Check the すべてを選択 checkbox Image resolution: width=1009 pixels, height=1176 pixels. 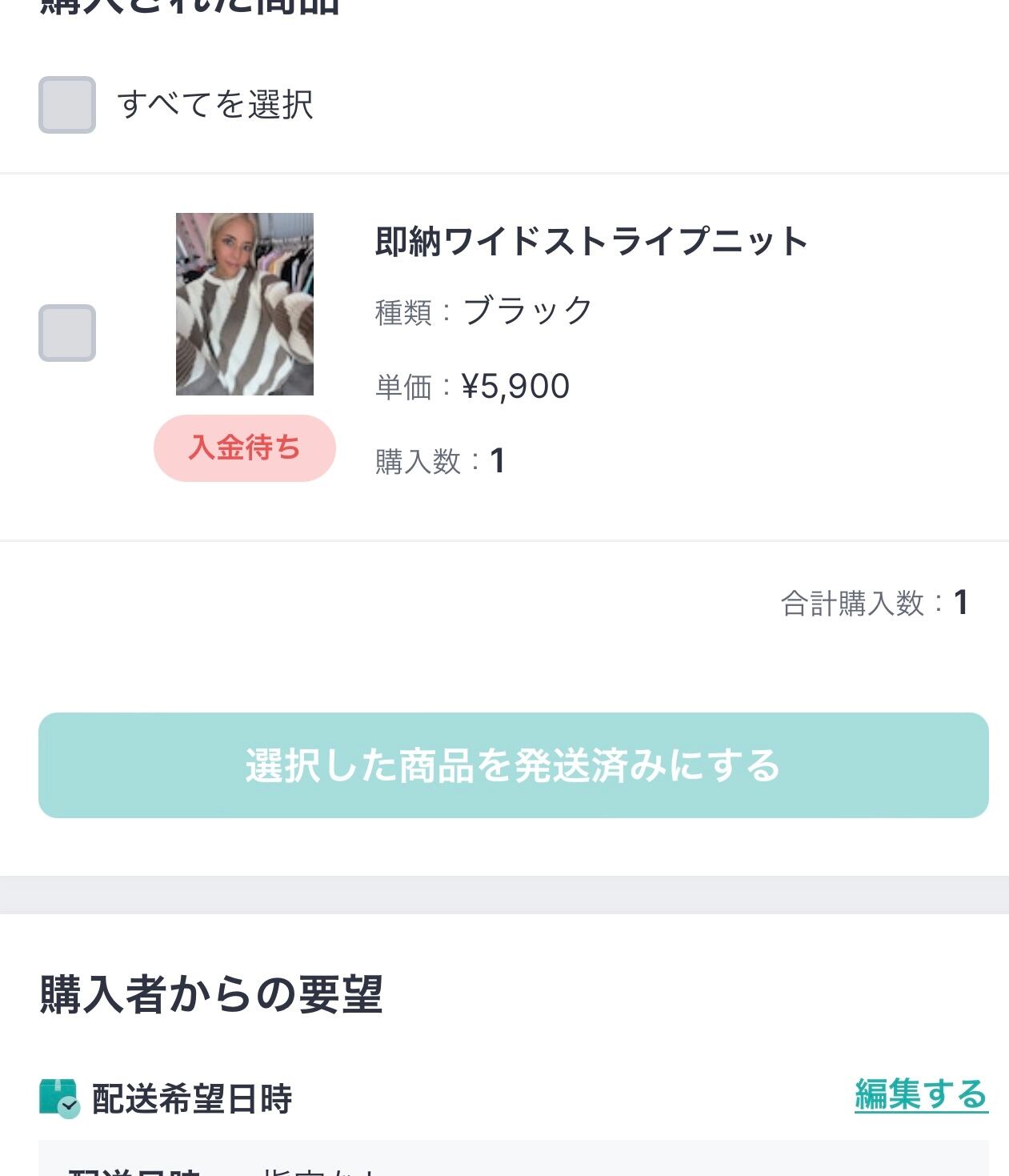tap(67, 105)
